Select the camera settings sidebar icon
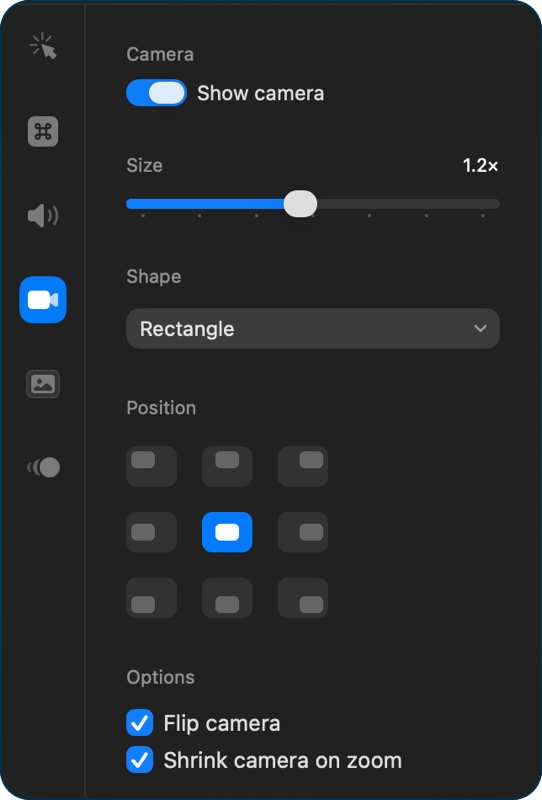The image size is (542, 800). coord(43,300)
